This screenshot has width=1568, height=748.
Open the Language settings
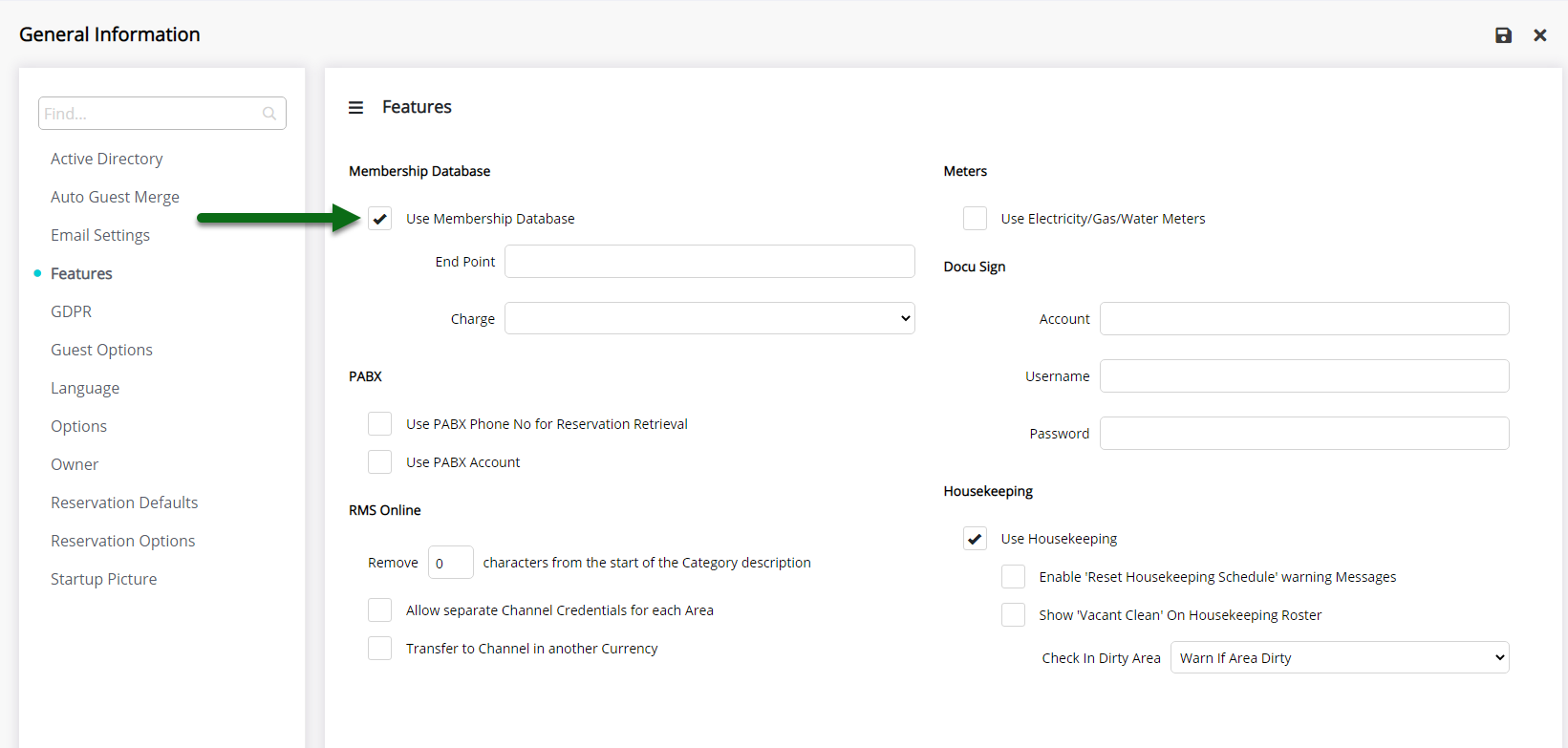point(85,388)
